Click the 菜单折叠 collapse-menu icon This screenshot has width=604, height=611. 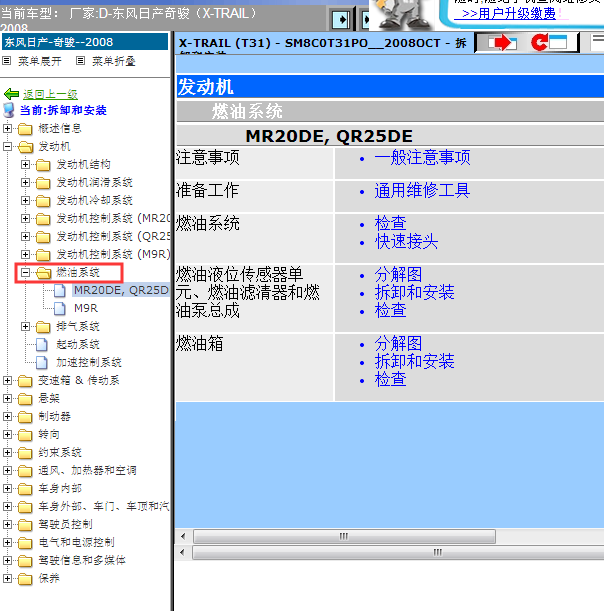(80, 61)
